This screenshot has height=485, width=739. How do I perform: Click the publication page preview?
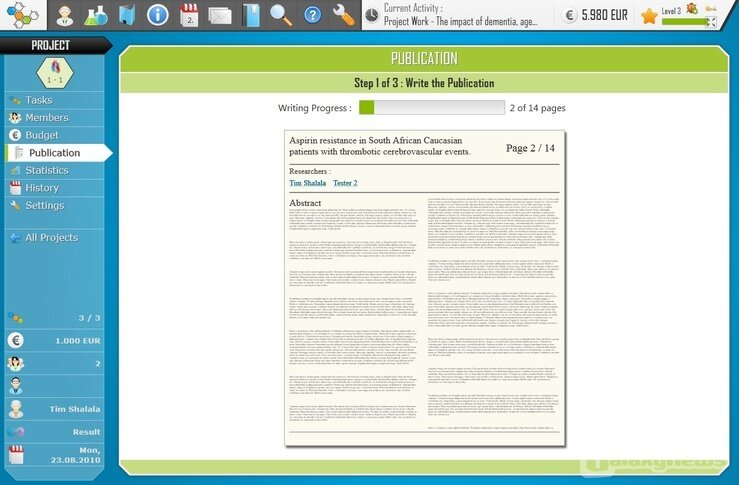click(425, 288)
